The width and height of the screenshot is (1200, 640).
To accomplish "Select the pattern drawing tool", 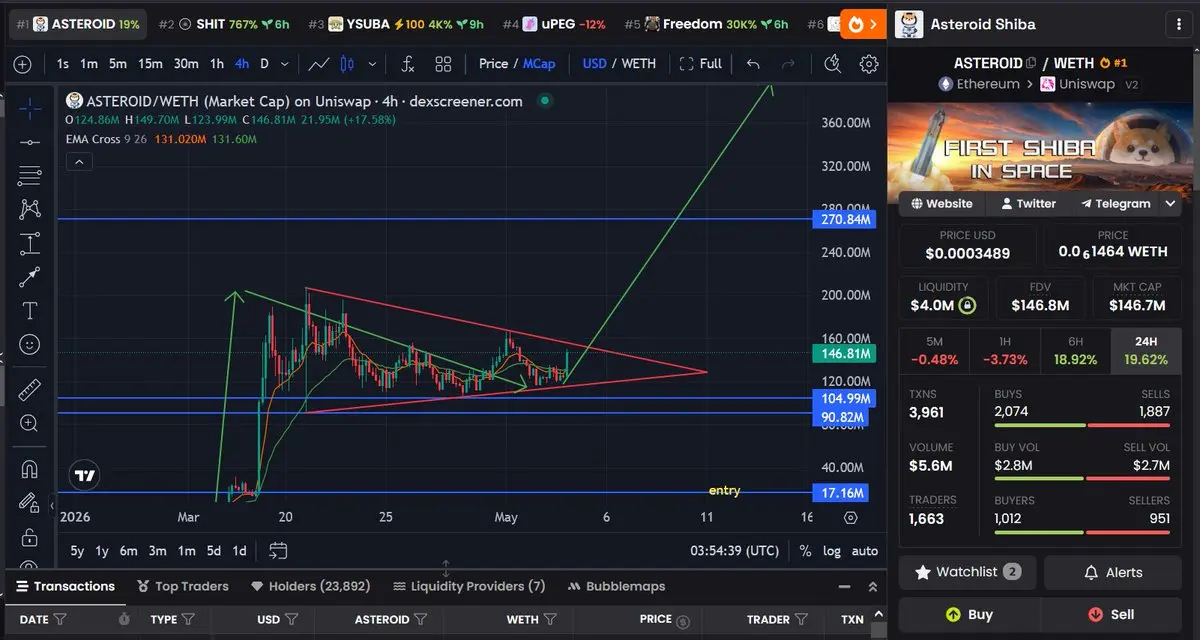I will [30, 209].
